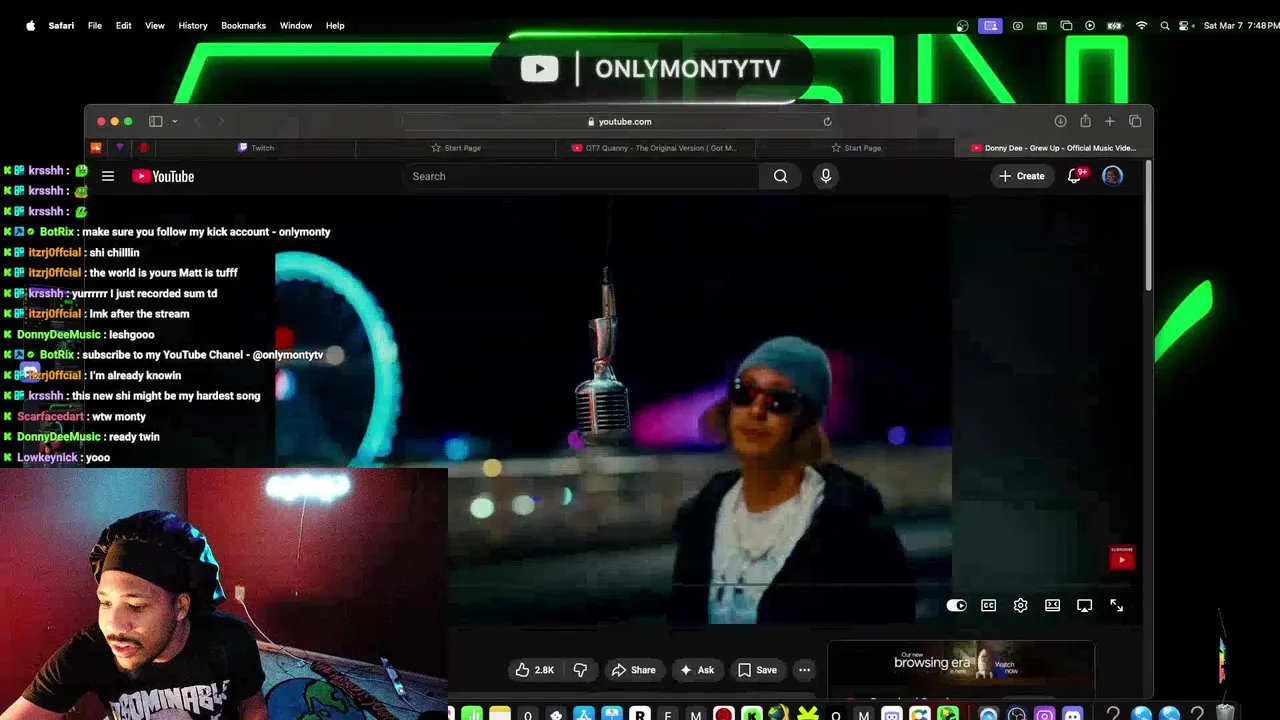
Task: Dislike the video with thumbs down
Action: click(580, 670)
